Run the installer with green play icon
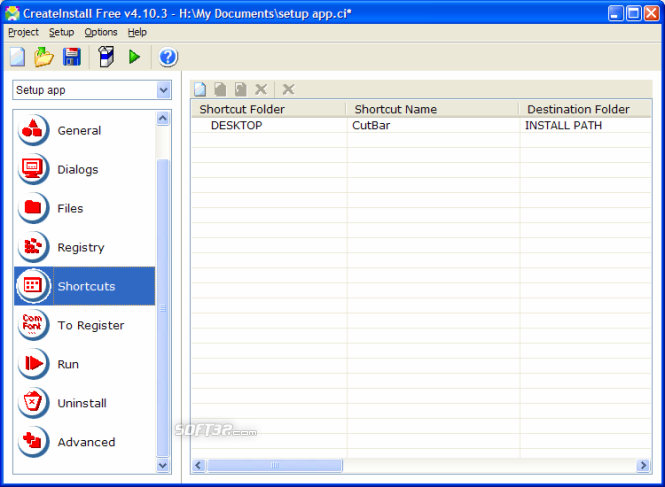Viewport: 665px width, 487px height. 134,57
